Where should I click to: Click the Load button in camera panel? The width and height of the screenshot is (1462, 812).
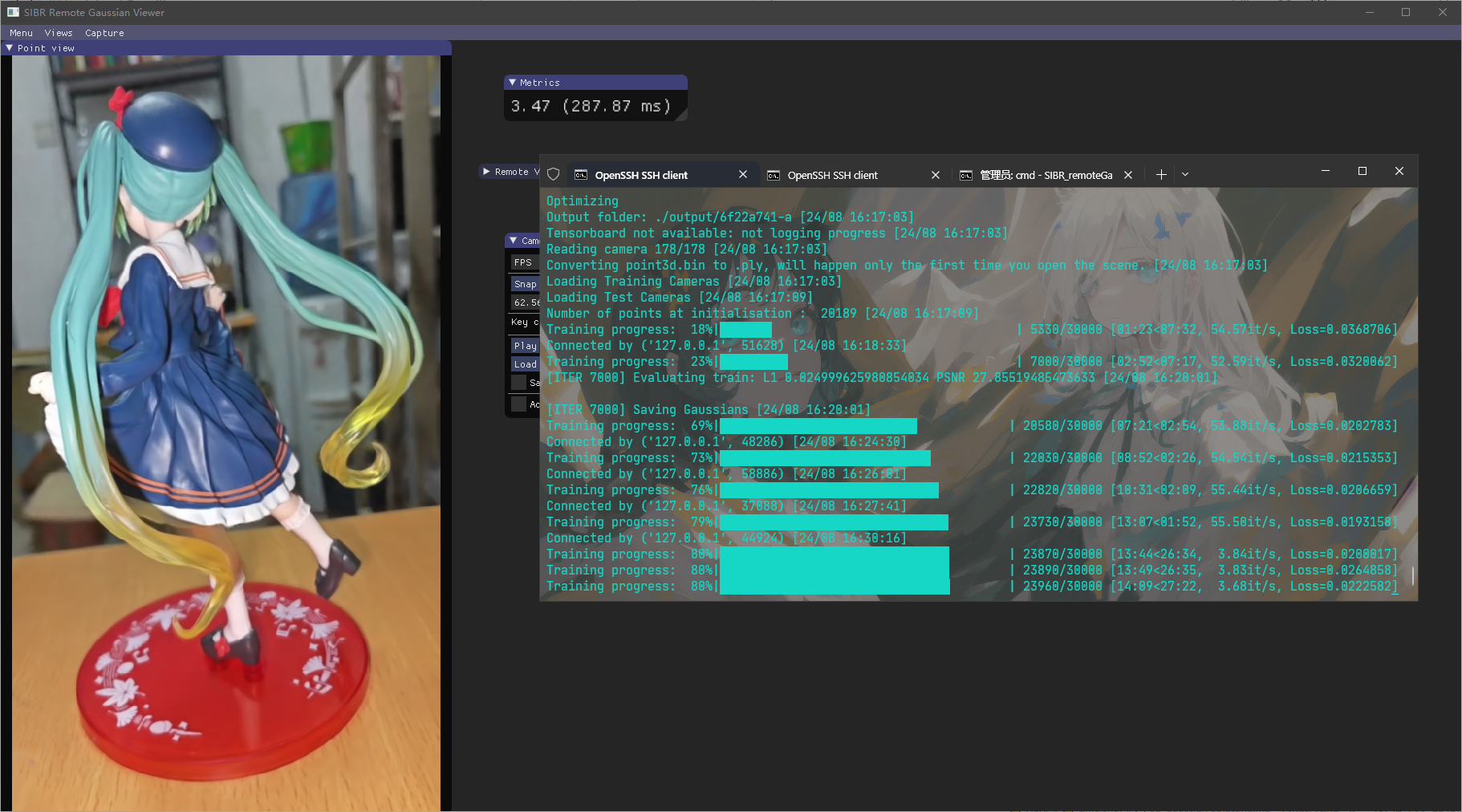(525, 364)
